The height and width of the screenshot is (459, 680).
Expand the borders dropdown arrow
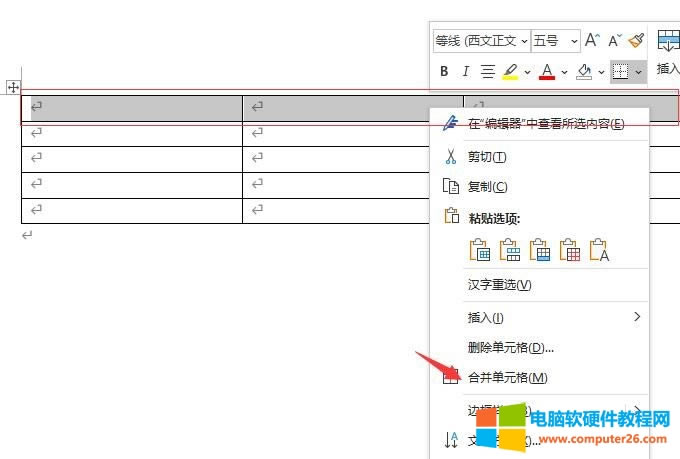pyautogui.click(x=638, y=71)
